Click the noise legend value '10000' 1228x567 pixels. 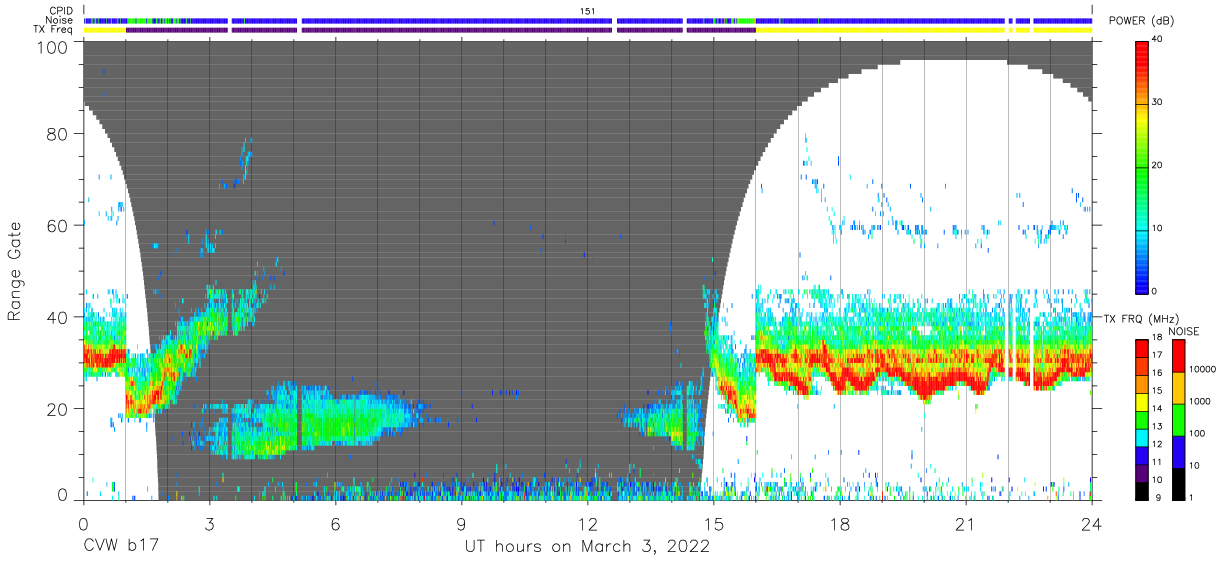(1202, 370)
